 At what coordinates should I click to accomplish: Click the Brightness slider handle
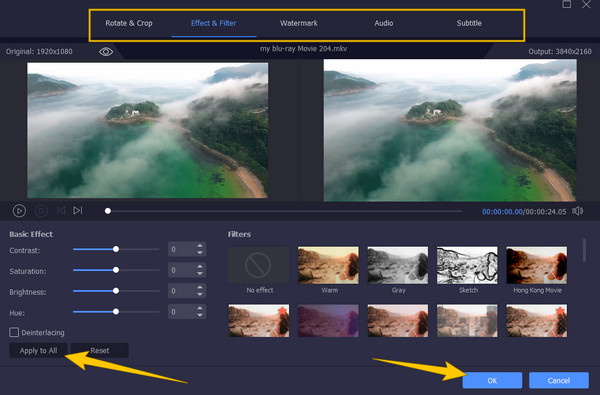[x=116, y=291]
